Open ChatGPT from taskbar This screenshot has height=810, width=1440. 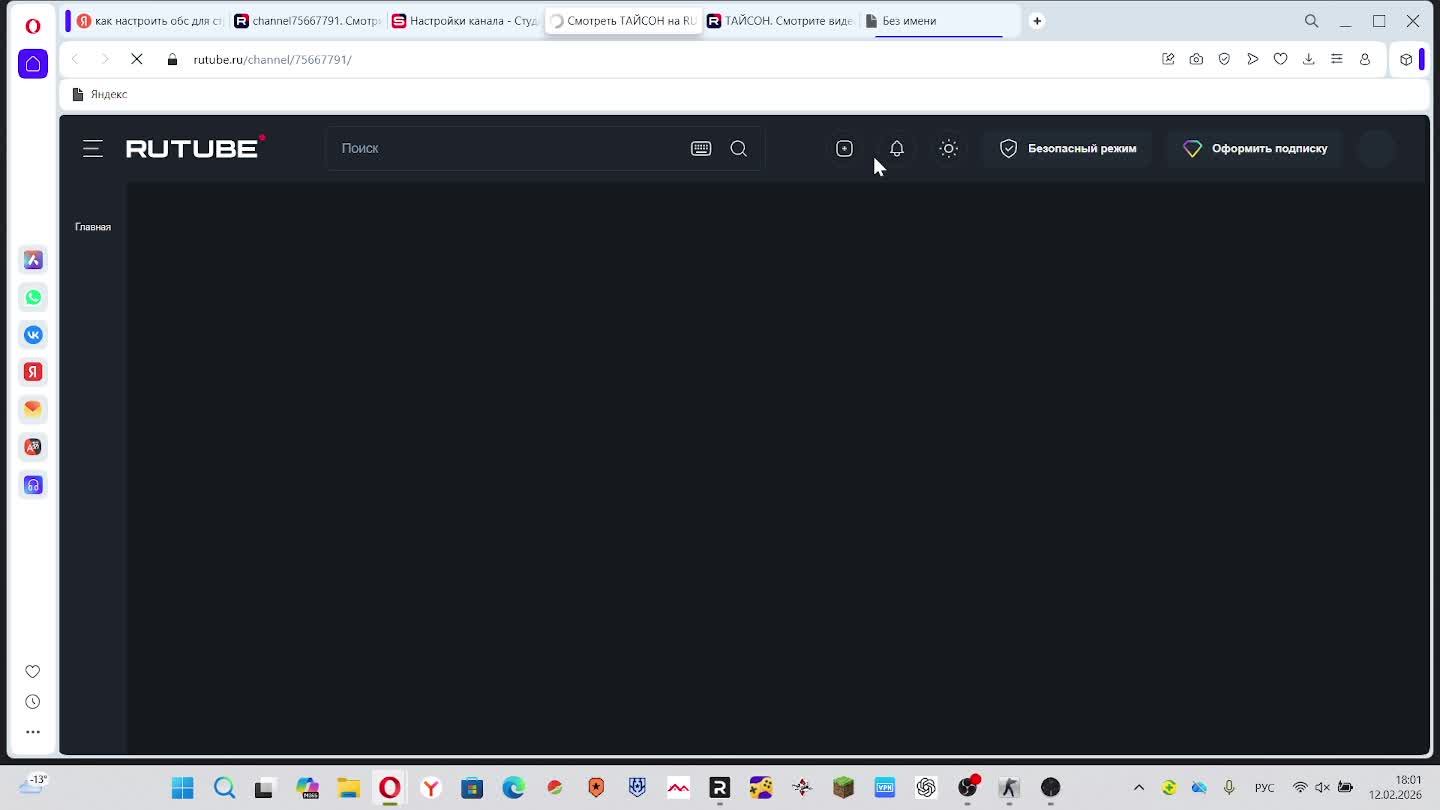[x=926, y=788]
